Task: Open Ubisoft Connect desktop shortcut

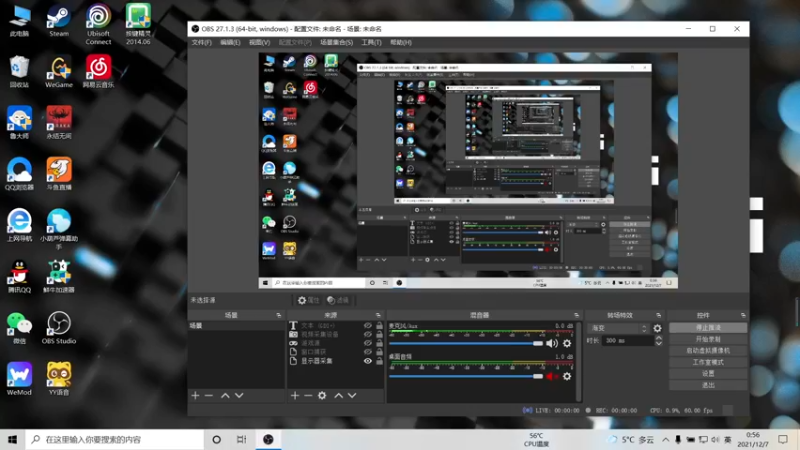Action: click(x=98, y=24)
